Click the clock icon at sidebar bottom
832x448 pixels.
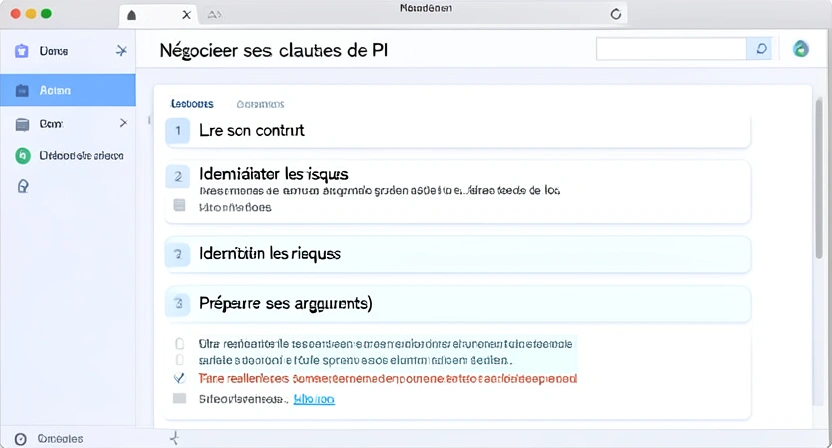click(21, 439)
